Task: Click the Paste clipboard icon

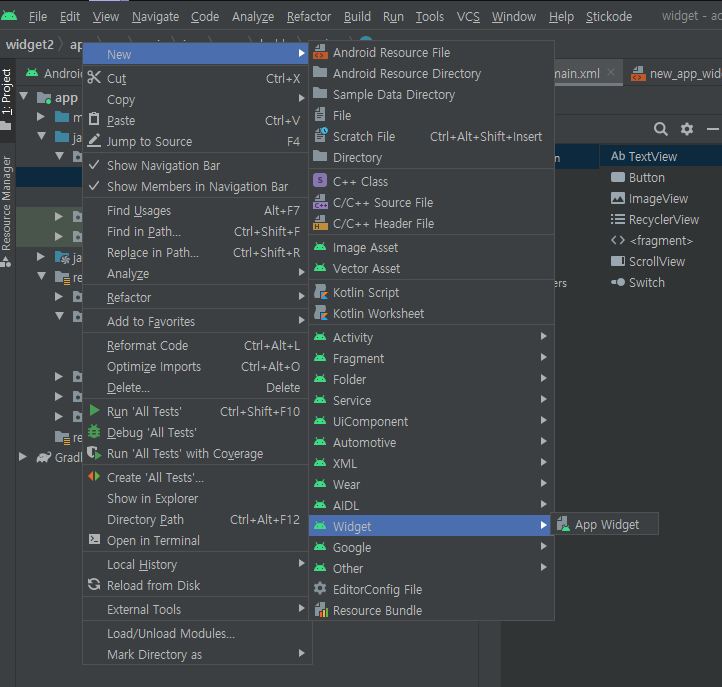Action: click(94, 119)
